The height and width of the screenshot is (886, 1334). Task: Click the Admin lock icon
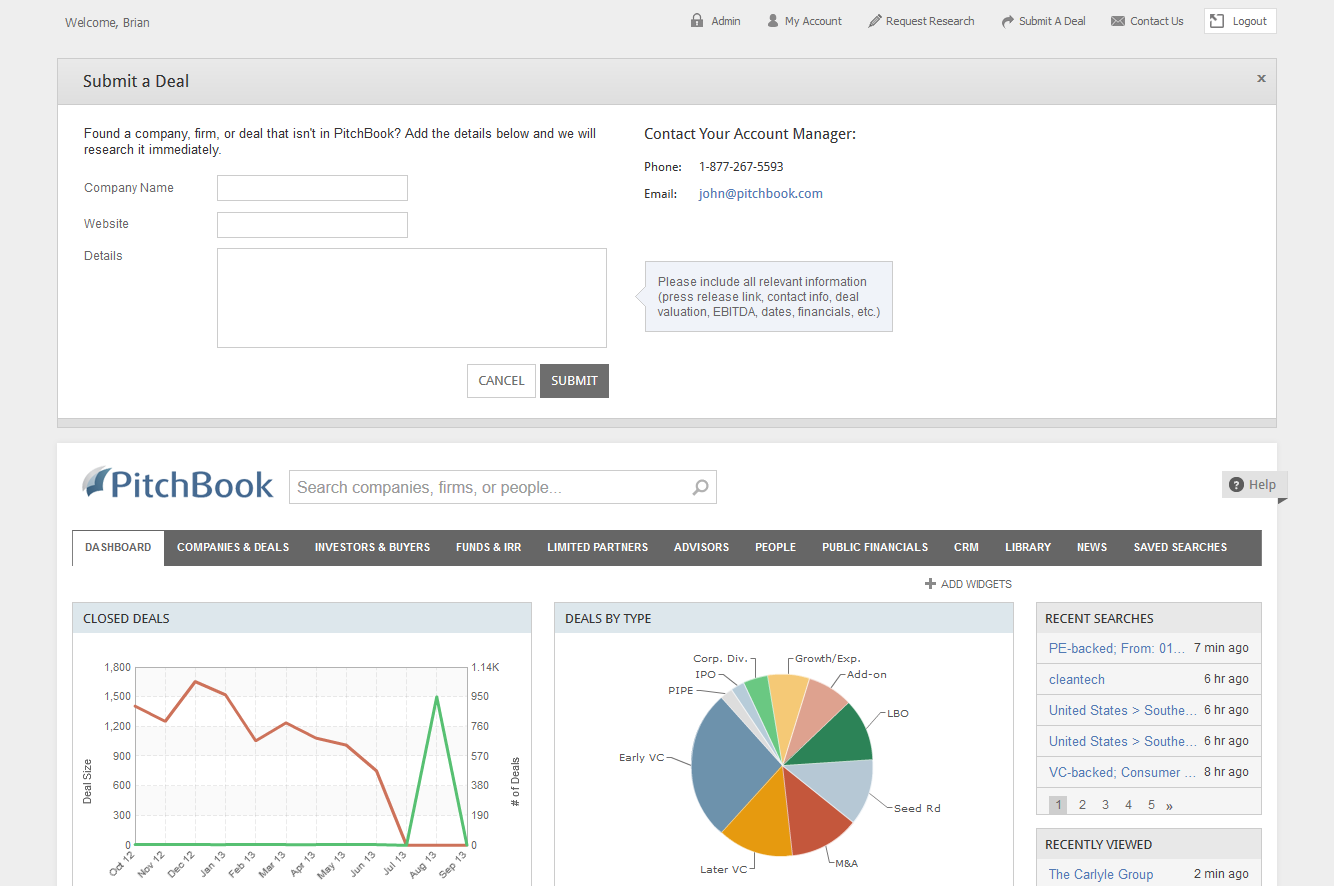[x=697, y=21]
